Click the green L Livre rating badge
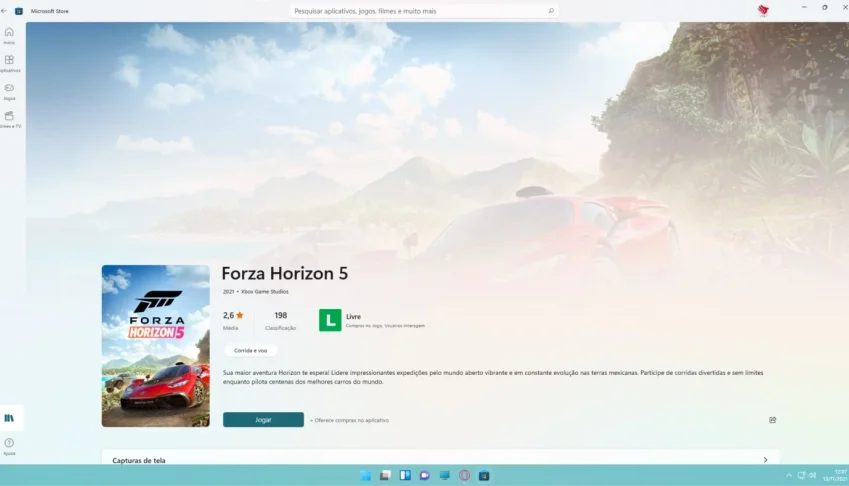This screenshot has height=486, width=849. (x=330, y=320)
